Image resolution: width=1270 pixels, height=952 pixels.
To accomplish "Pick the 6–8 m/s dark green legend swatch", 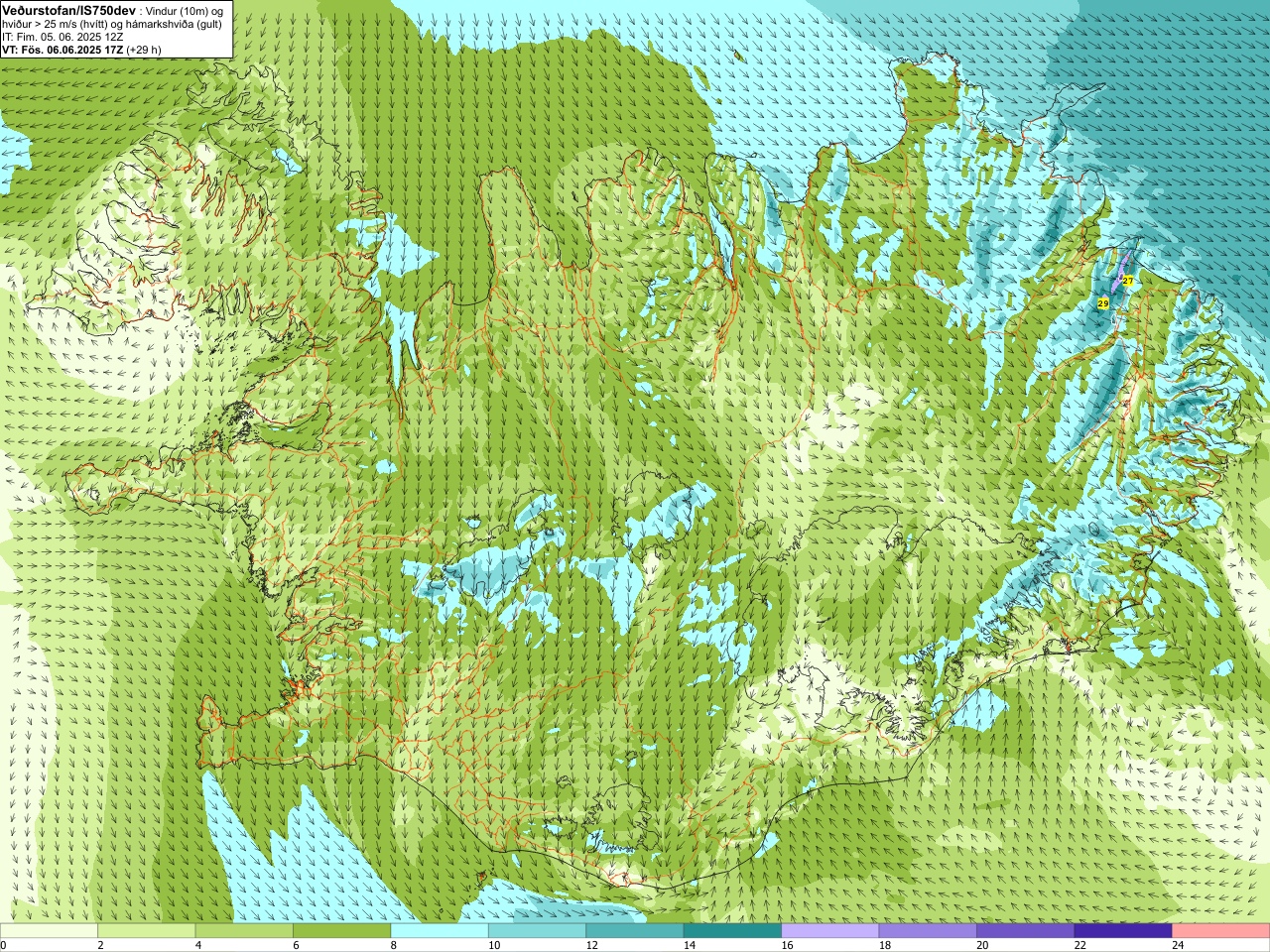I will coord(342,931).
